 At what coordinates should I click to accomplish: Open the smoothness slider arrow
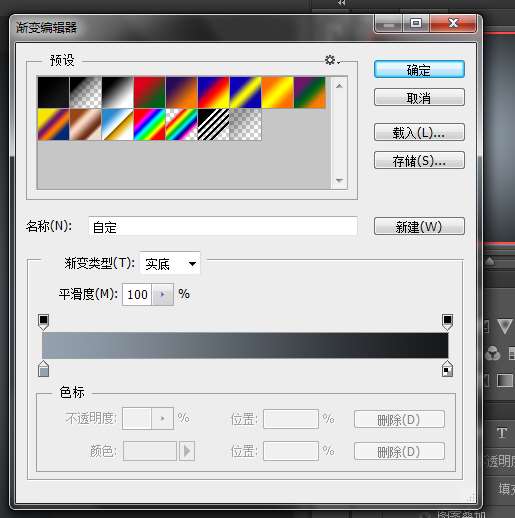163,294
